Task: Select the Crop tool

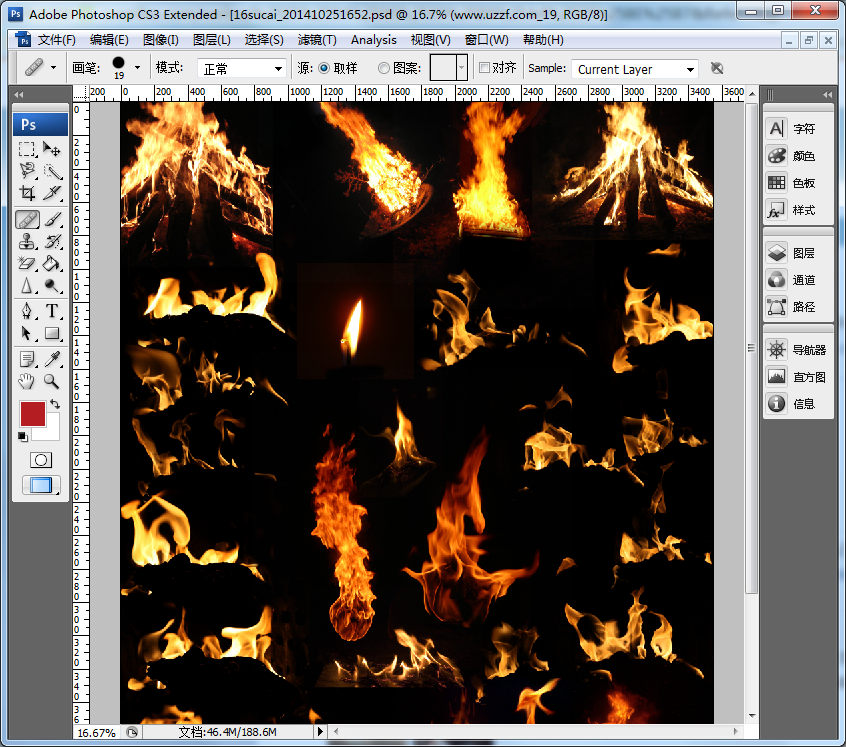Action: pyautogui.click(x=28, y=193)
